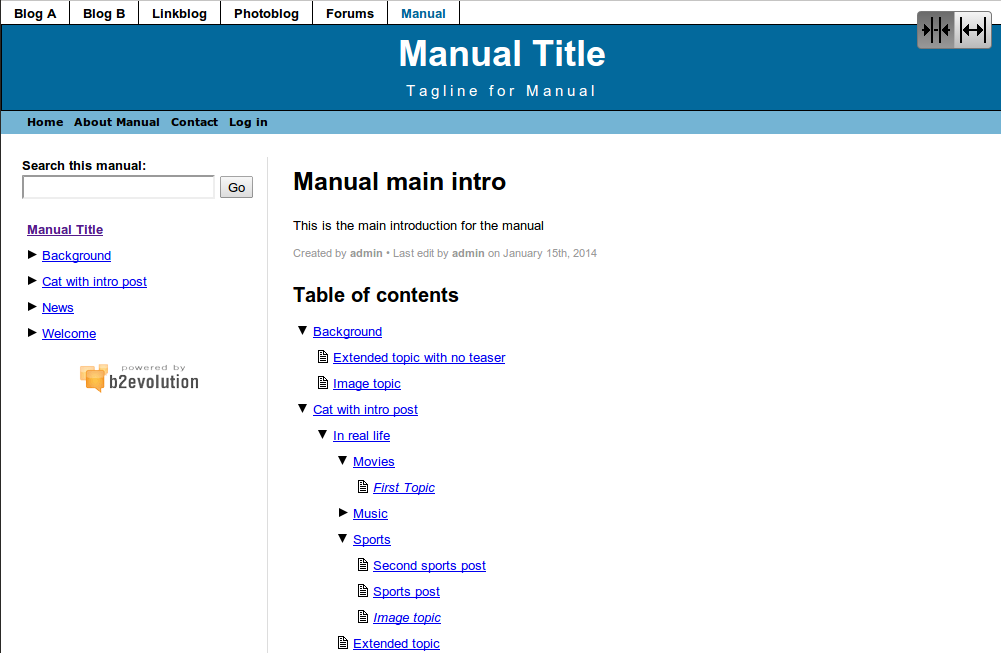Open italic Image topic under Sports

(407, 617)
